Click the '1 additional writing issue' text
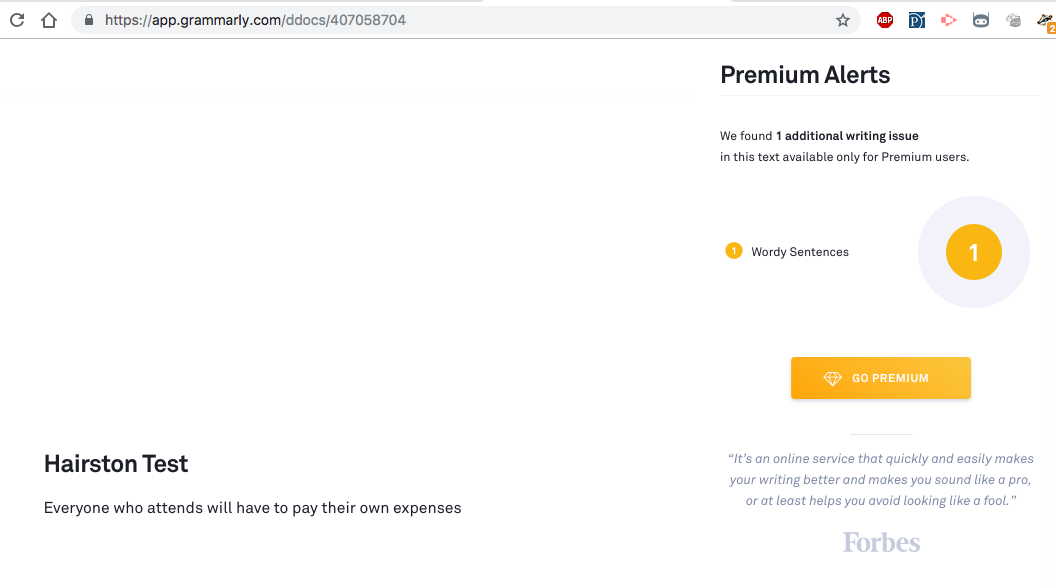Image resolution: width=1056 pixels, height=588 pixels. 847,136
